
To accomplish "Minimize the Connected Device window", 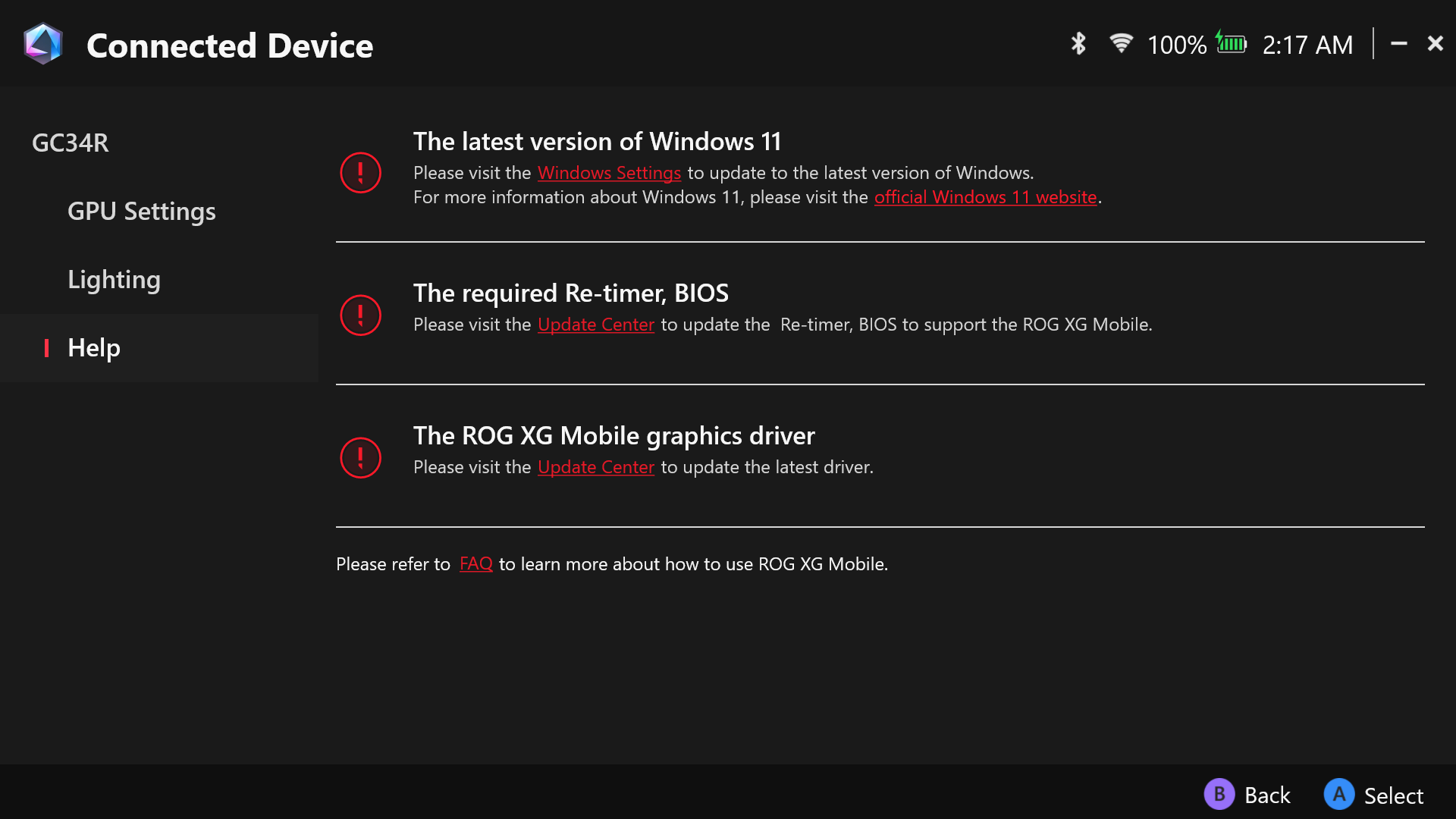I will pyautogui.click(x=1399, y=44).
